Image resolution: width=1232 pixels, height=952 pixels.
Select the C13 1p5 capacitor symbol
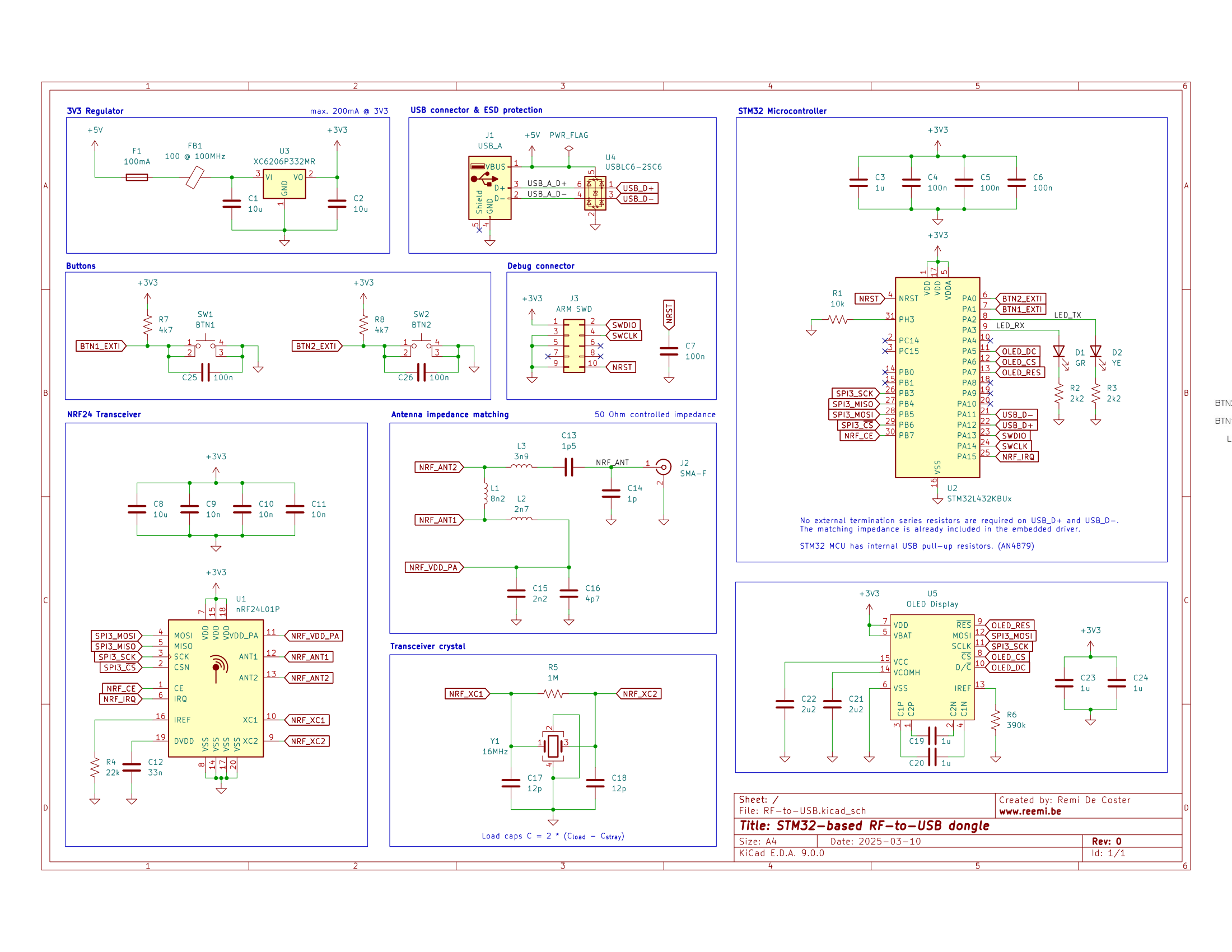click(568, 467)
